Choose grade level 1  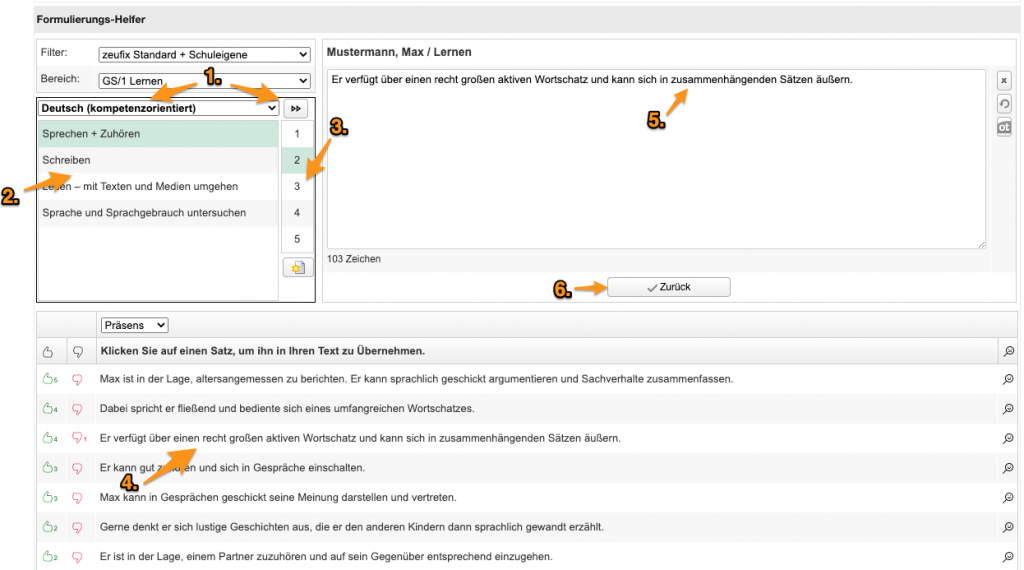pos(297,134)
